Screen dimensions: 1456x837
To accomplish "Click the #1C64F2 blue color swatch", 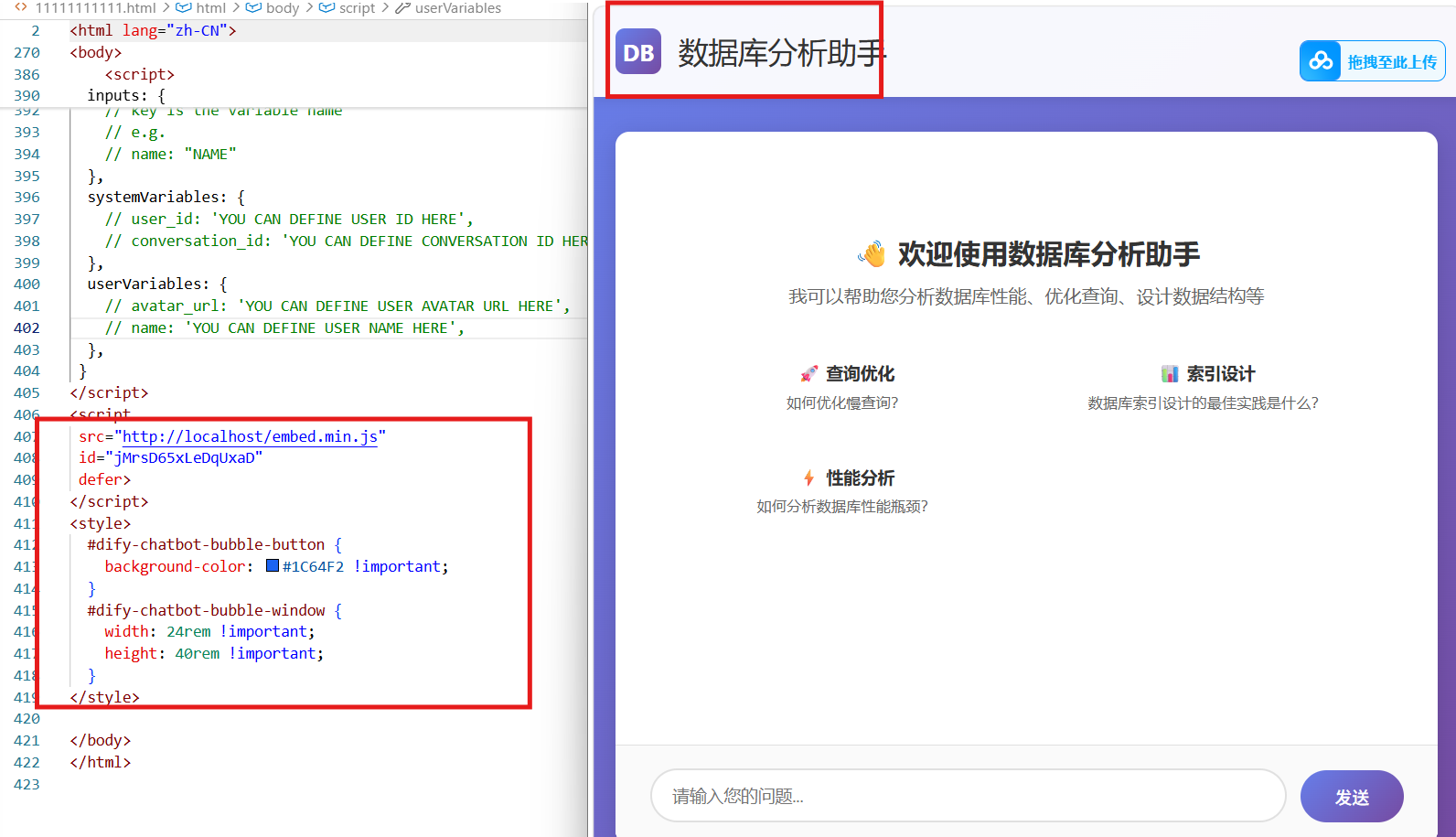I will [x=273, y=565].
